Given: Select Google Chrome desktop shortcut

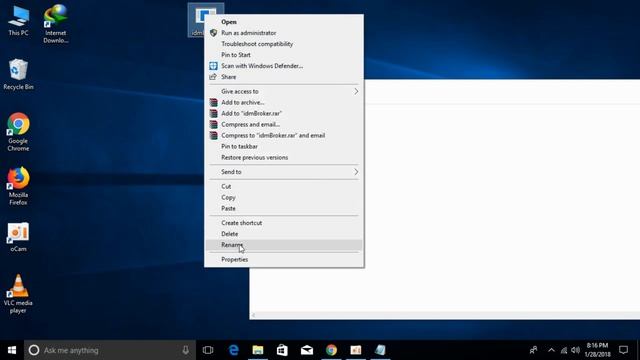Looking at the screenshot, I should point(18,132).
